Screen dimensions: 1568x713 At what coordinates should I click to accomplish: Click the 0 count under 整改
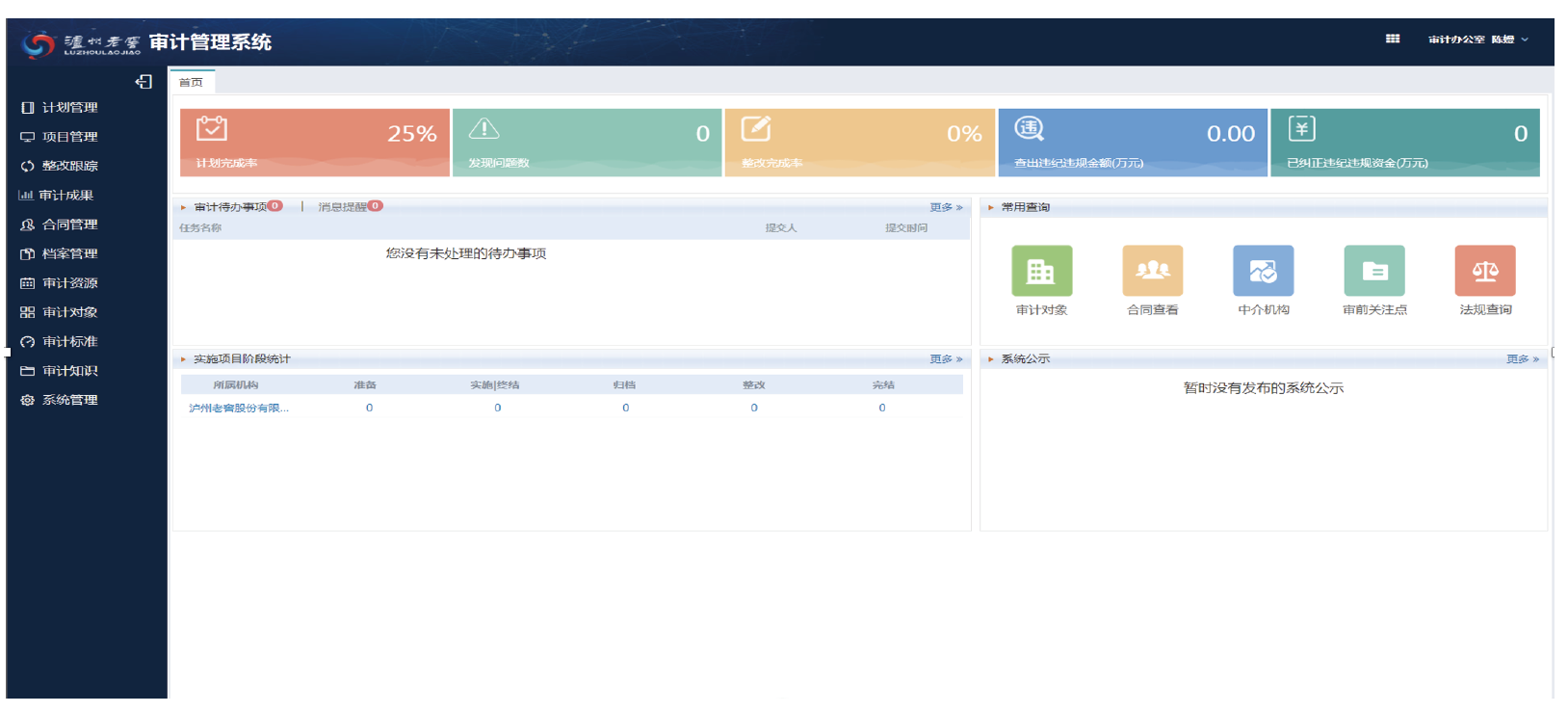pyautogui.click(x=754, y=409)
